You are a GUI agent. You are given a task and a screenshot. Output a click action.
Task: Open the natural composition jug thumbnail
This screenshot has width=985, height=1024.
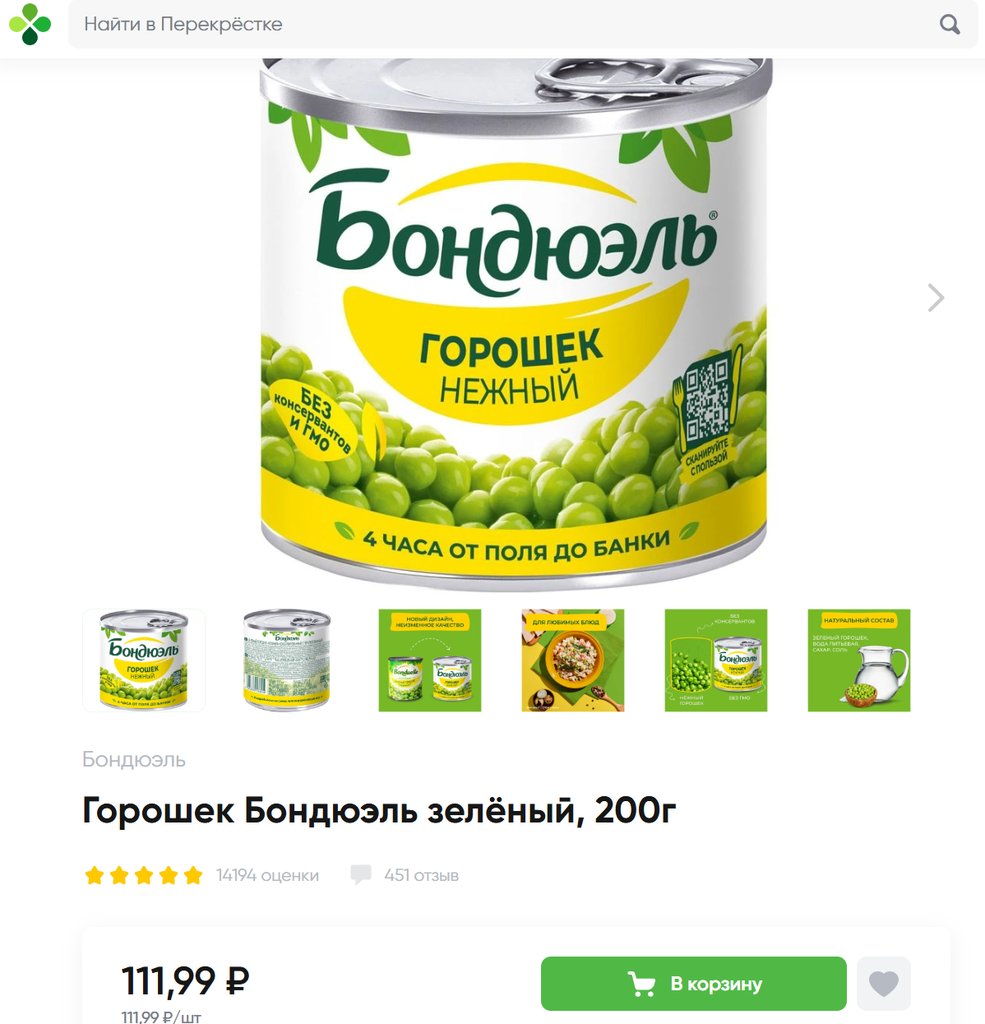point(859,660)
